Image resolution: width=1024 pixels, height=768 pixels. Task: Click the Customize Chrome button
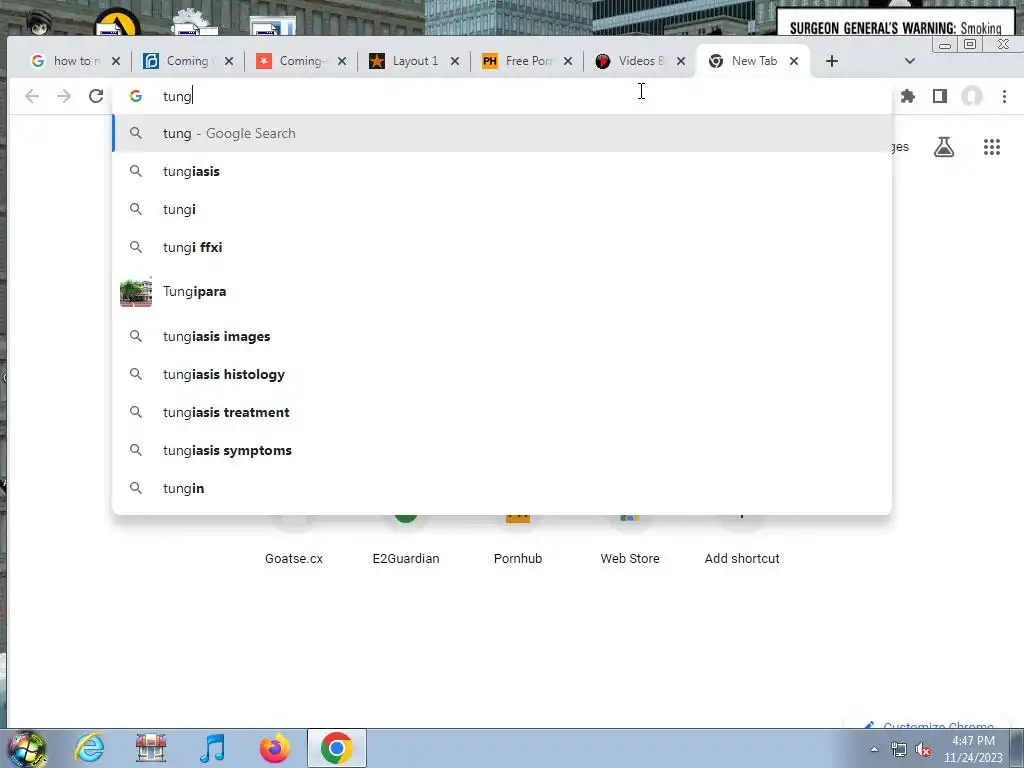tap(929, 725)
